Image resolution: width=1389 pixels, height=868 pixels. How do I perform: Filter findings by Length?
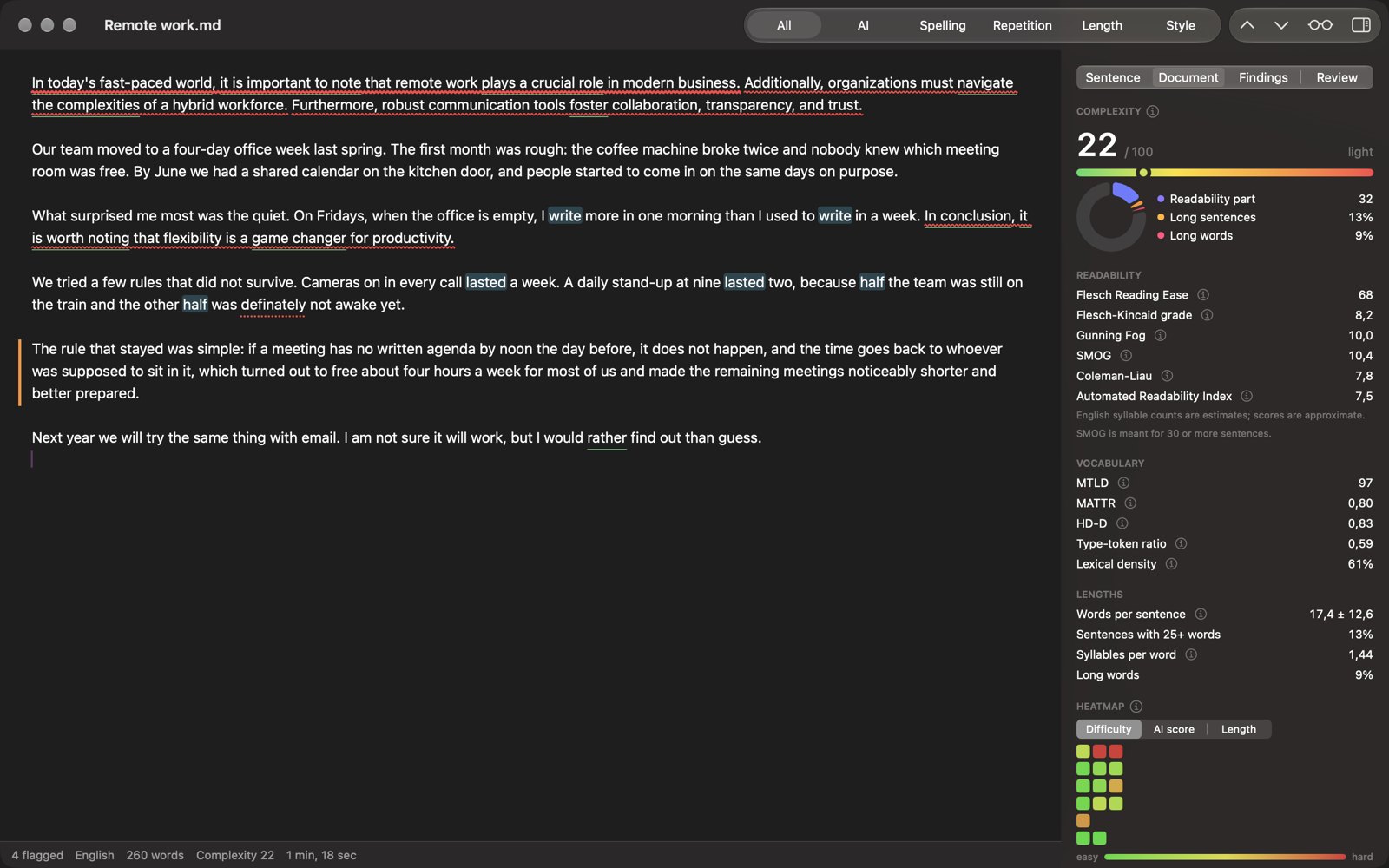tap(1103, 25)
